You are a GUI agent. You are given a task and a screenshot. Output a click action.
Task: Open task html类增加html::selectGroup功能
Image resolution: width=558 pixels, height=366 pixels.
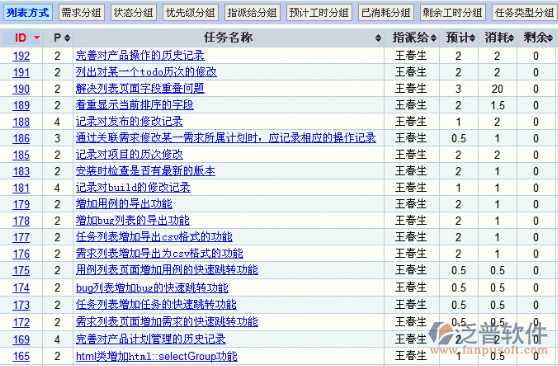157,356
